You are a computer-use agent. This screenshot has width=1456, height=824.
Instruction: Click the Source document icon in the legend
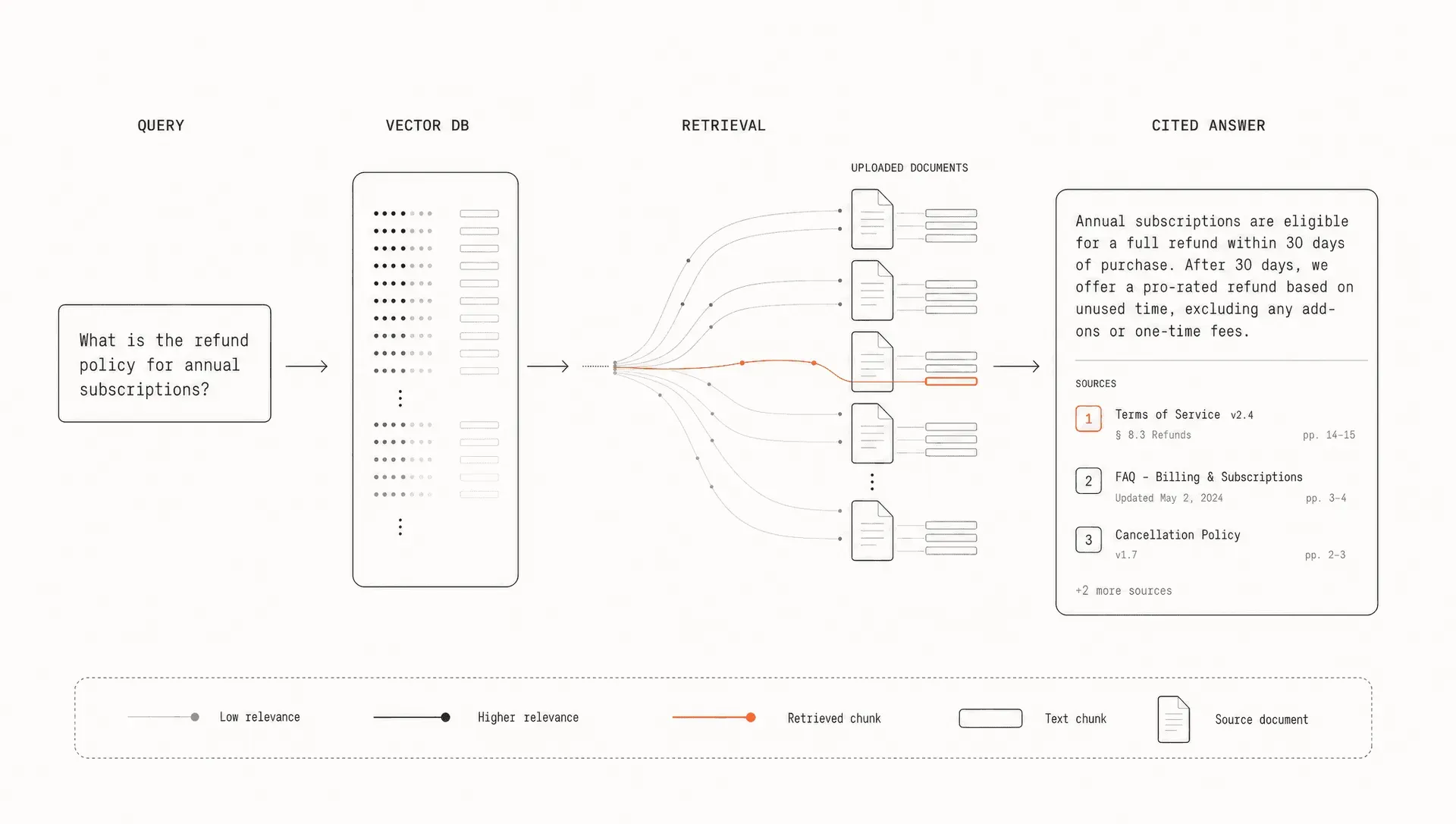tap(1173, 719)
